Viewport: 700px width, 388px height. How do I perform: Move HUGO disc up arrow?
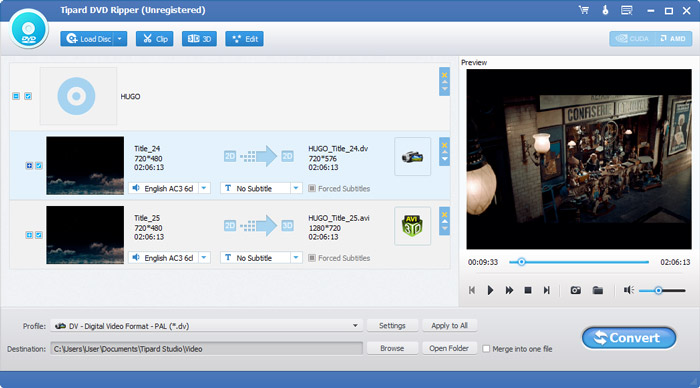pyautogui.click(x=444, y=82)
